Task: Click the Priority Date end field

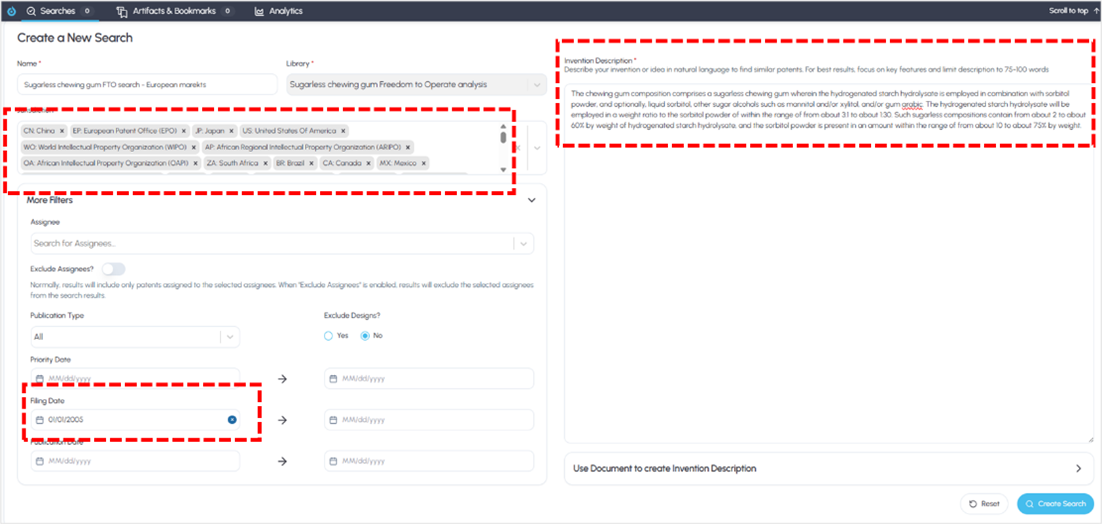Action: pyautogui.click(x=429, y=379)
